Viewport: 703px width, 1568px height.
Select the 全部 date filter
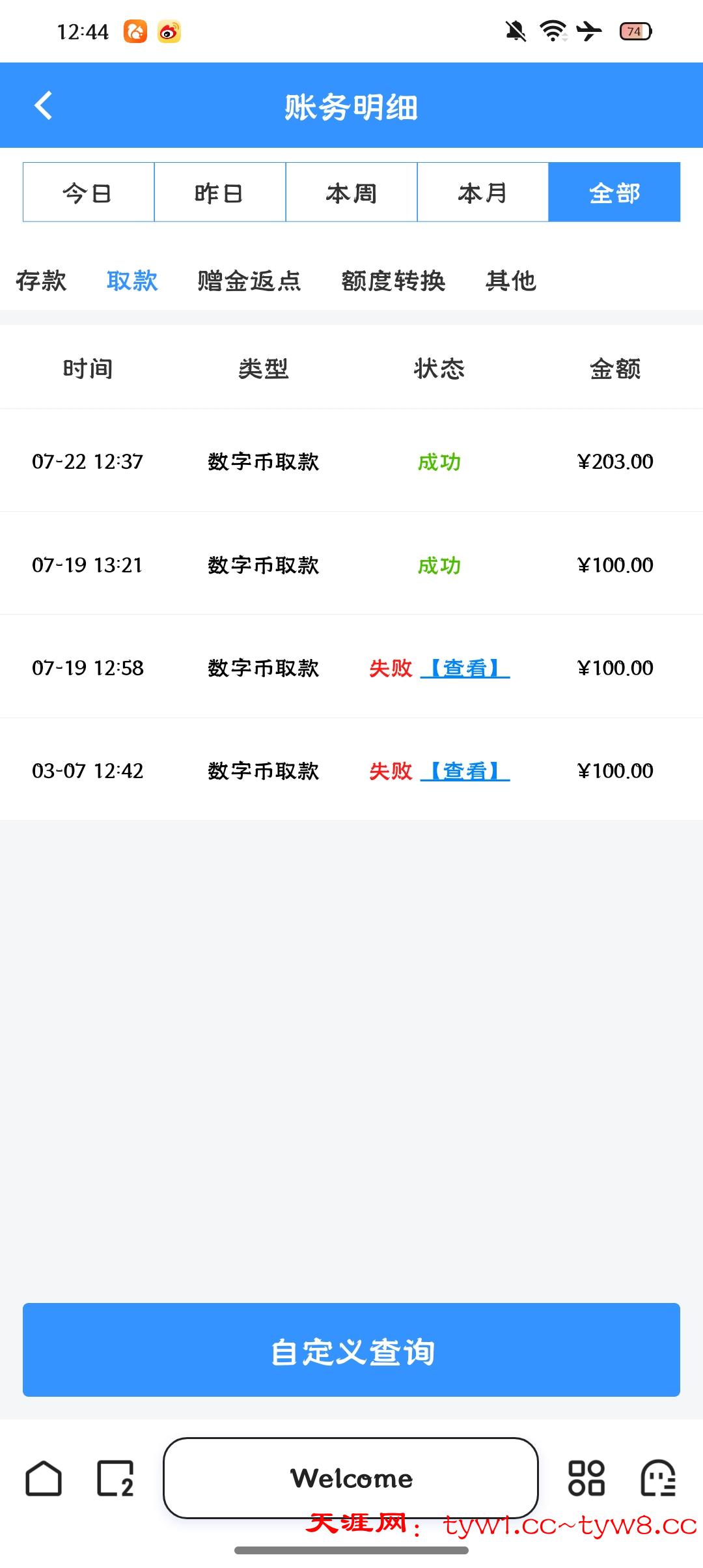tap(614, 193)
